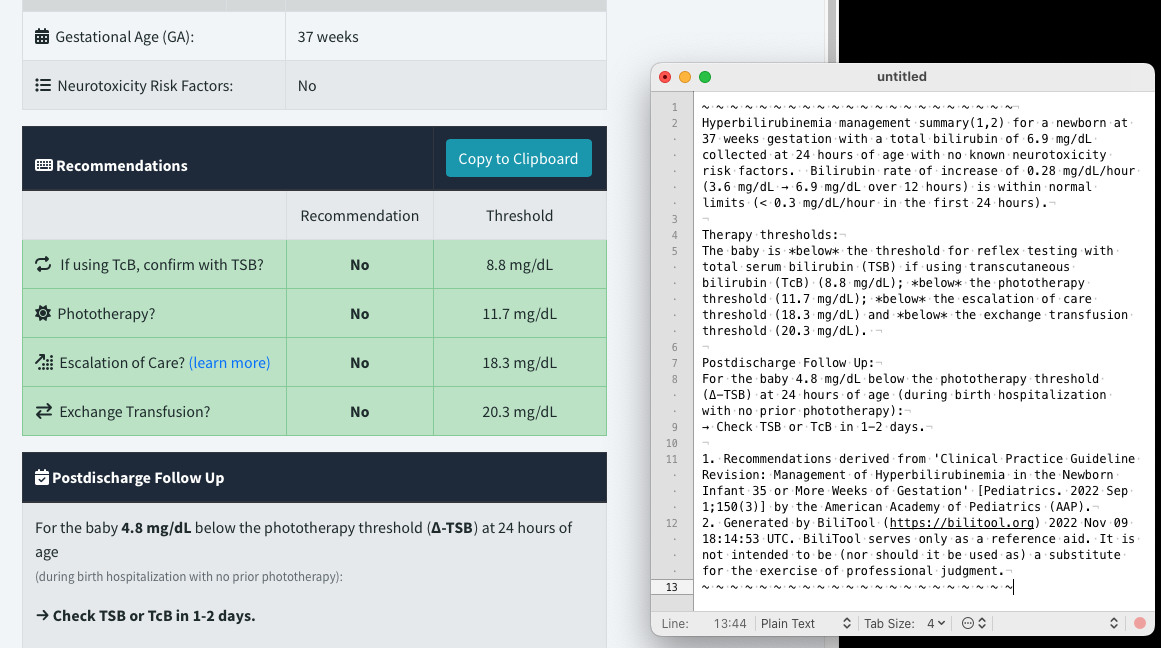Screen dimensions: 1161x648
Task: Click the bilitool.org URL in the editor
Action: (x=964, y=523)
